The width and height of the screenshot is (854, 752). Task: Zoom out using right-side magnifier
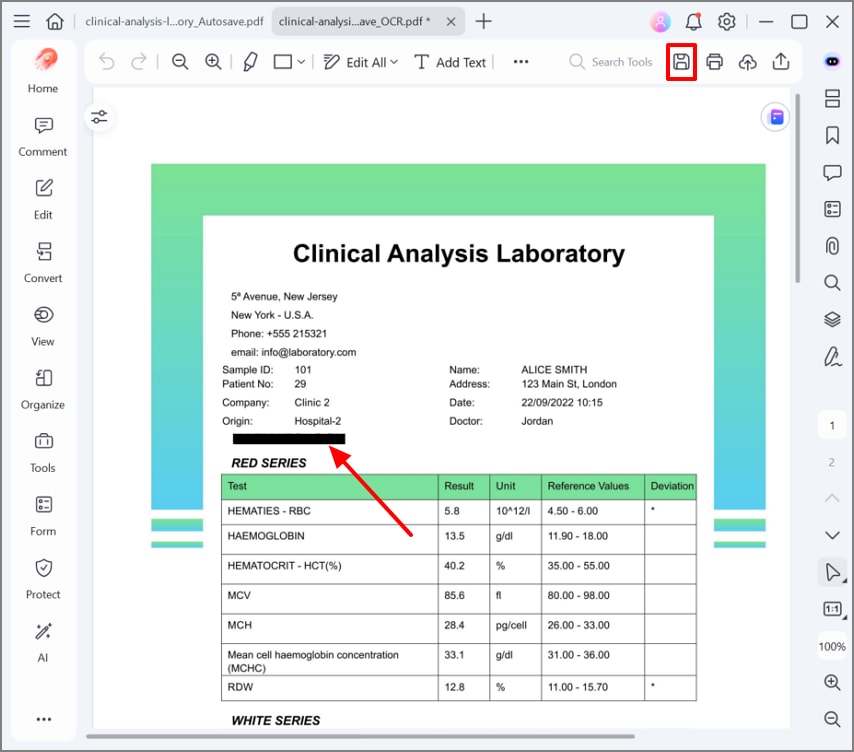pos(832,719)
